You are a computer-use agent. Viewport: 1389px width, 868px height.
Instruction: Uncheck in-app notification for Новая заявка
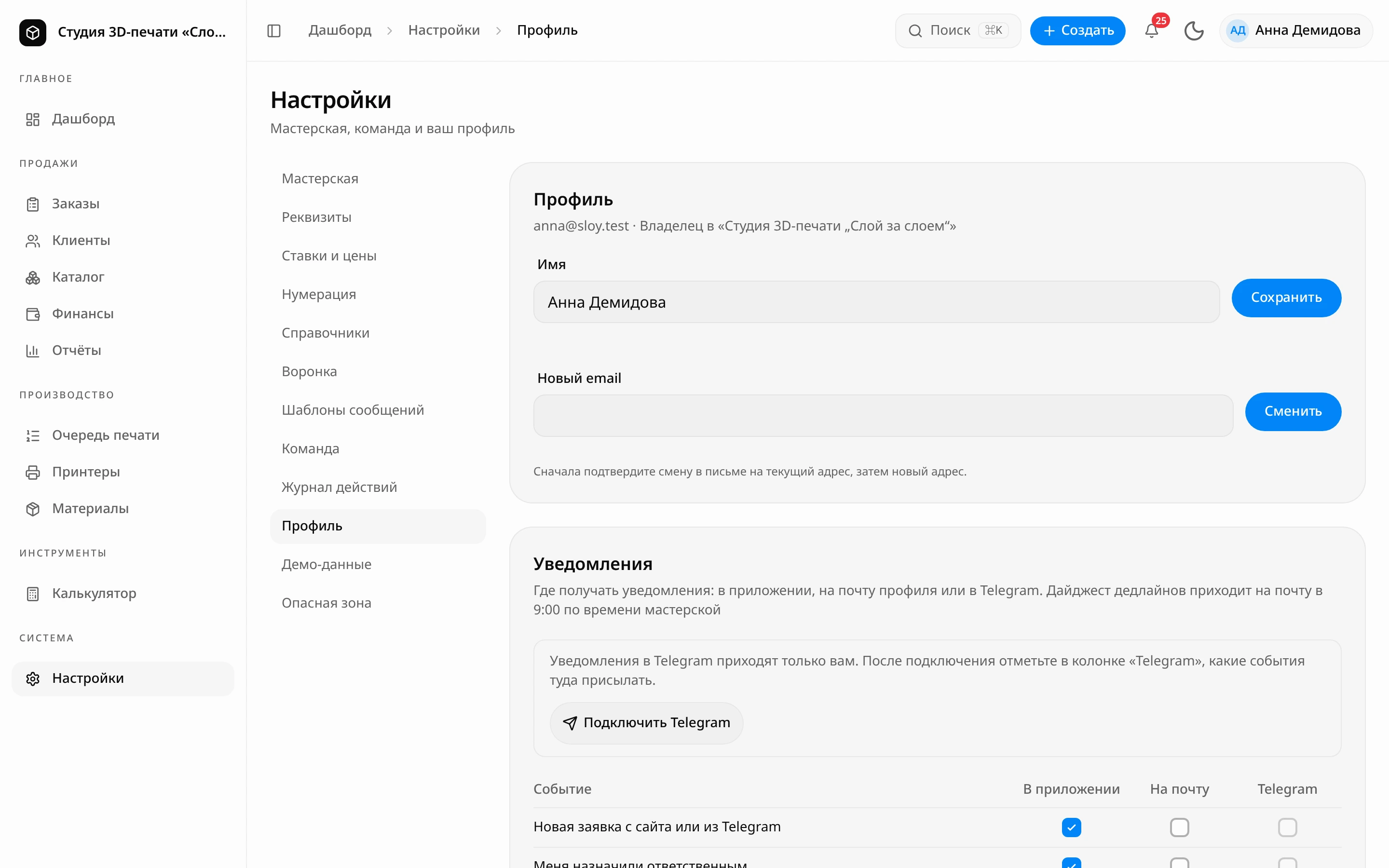(x=1071, y=827)
